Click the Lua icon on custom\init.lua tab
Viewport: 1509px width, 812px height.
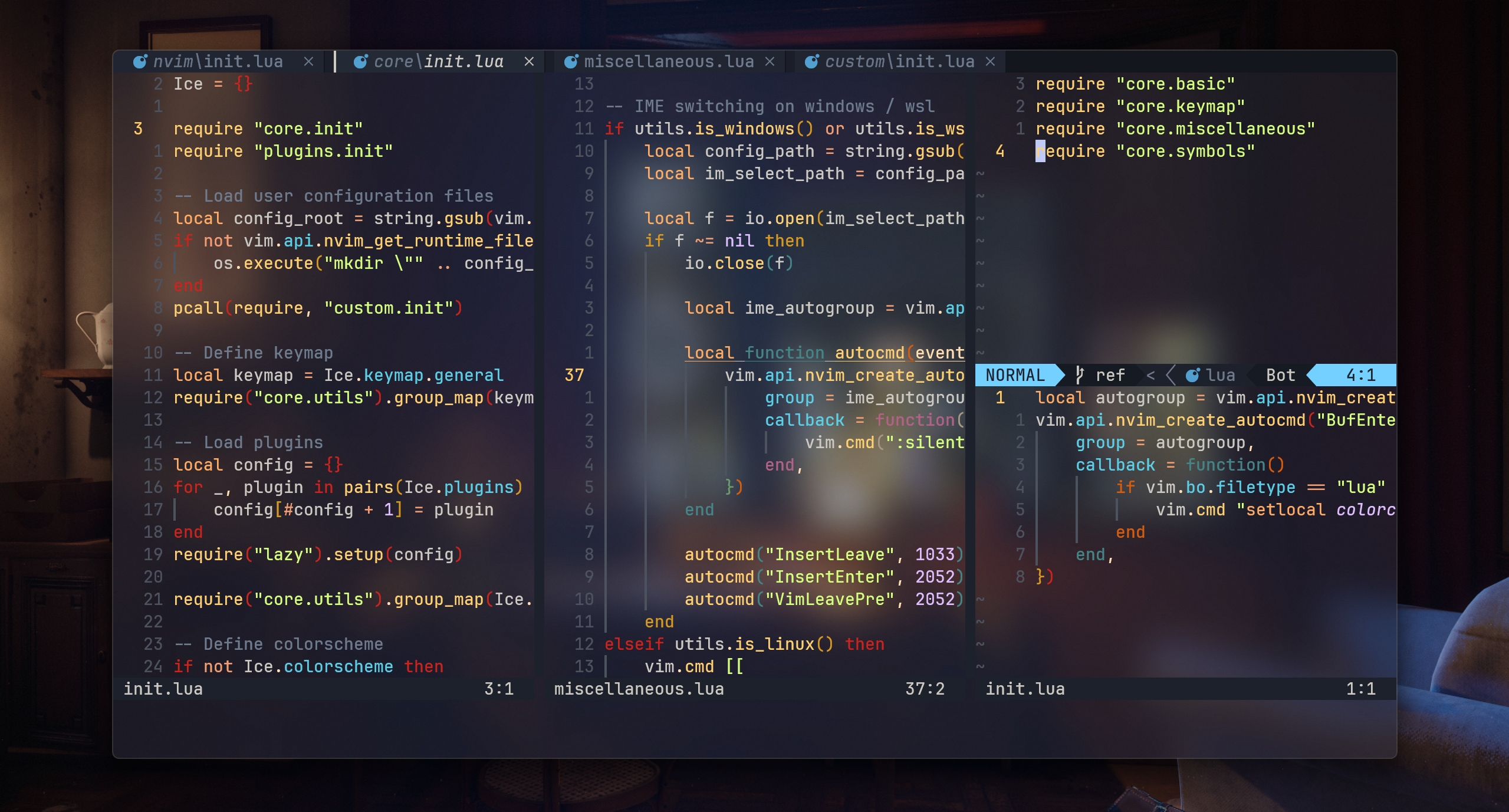(x=811, y=62)
